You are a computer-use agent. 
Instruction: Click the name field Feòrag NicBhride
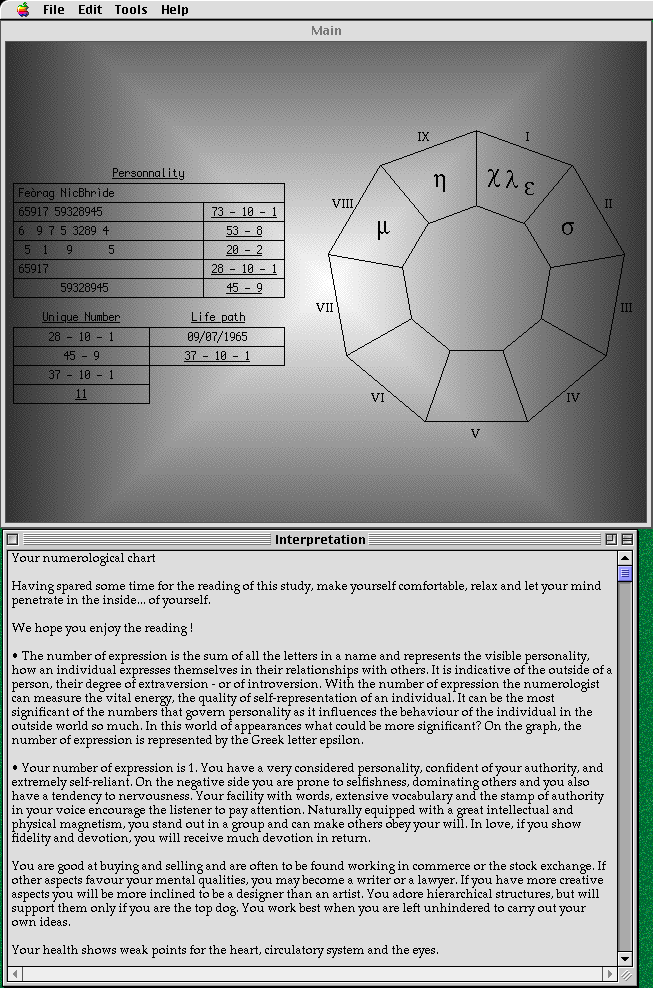click(x=149, y=193)
